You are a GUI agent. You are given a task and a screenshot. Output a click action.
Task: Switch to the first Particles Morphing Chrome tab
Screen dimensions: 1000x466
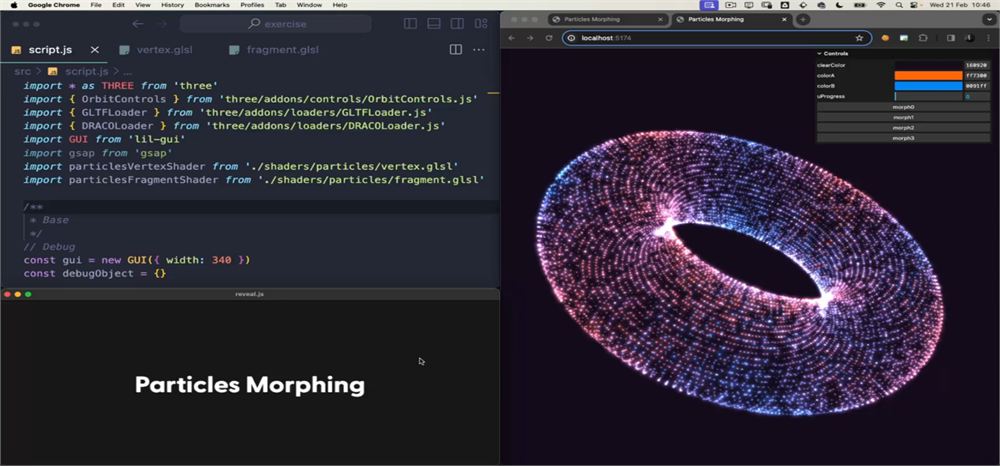pos(609,20)
